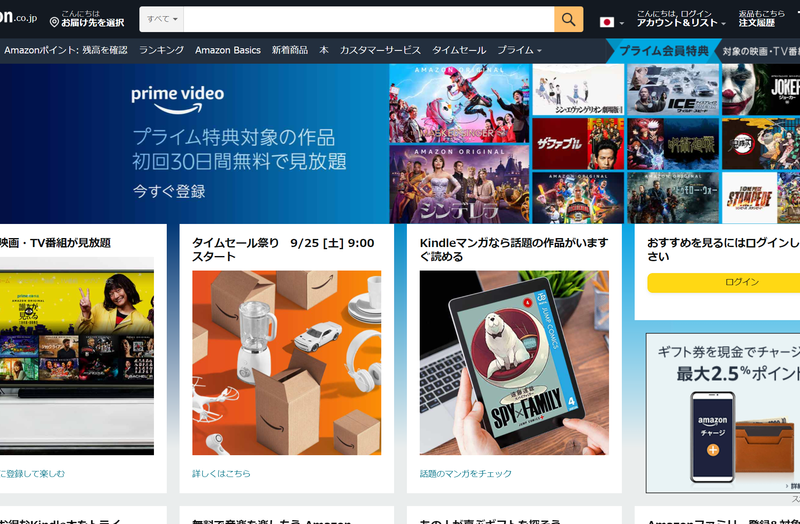Click the に登録して楽しむ link
800x524 pixels.
33,473
